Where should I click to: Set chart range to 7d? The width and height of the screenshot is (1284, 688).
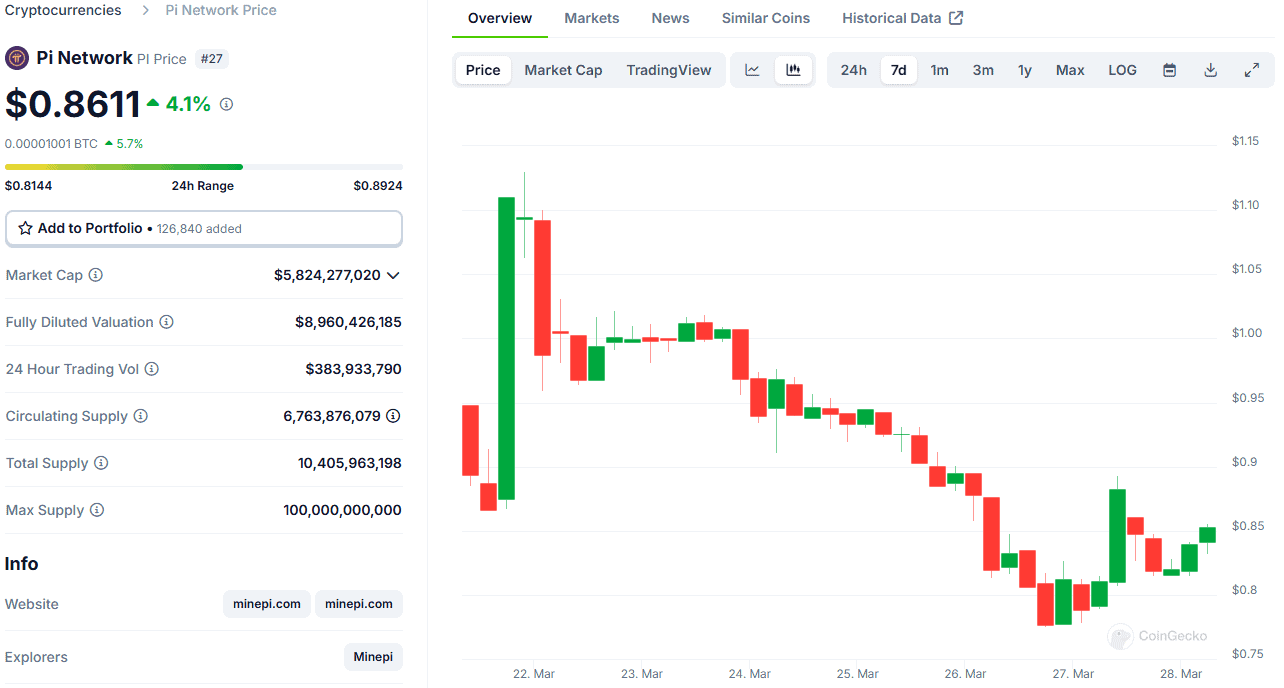click(899, 70)
